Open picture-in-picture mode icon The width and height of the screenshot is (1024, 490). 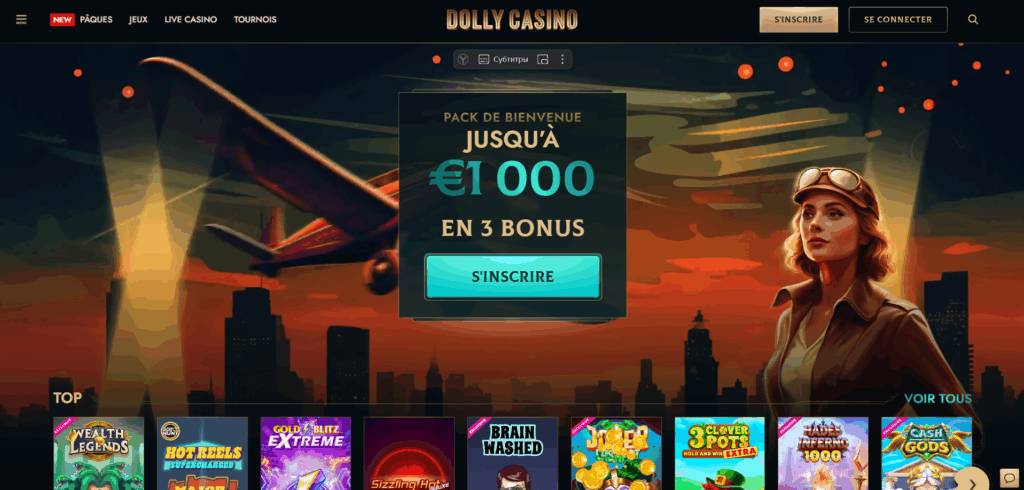543,59
